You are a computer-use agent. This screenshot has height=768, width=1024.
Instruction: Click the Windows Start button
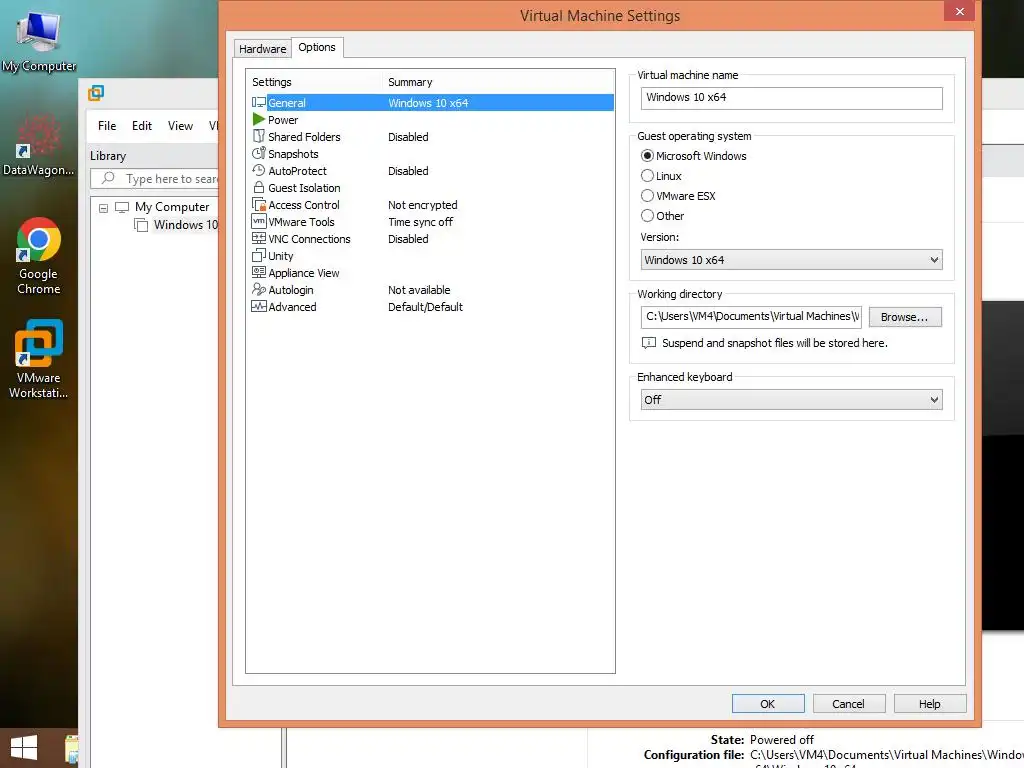pos(24,748)
